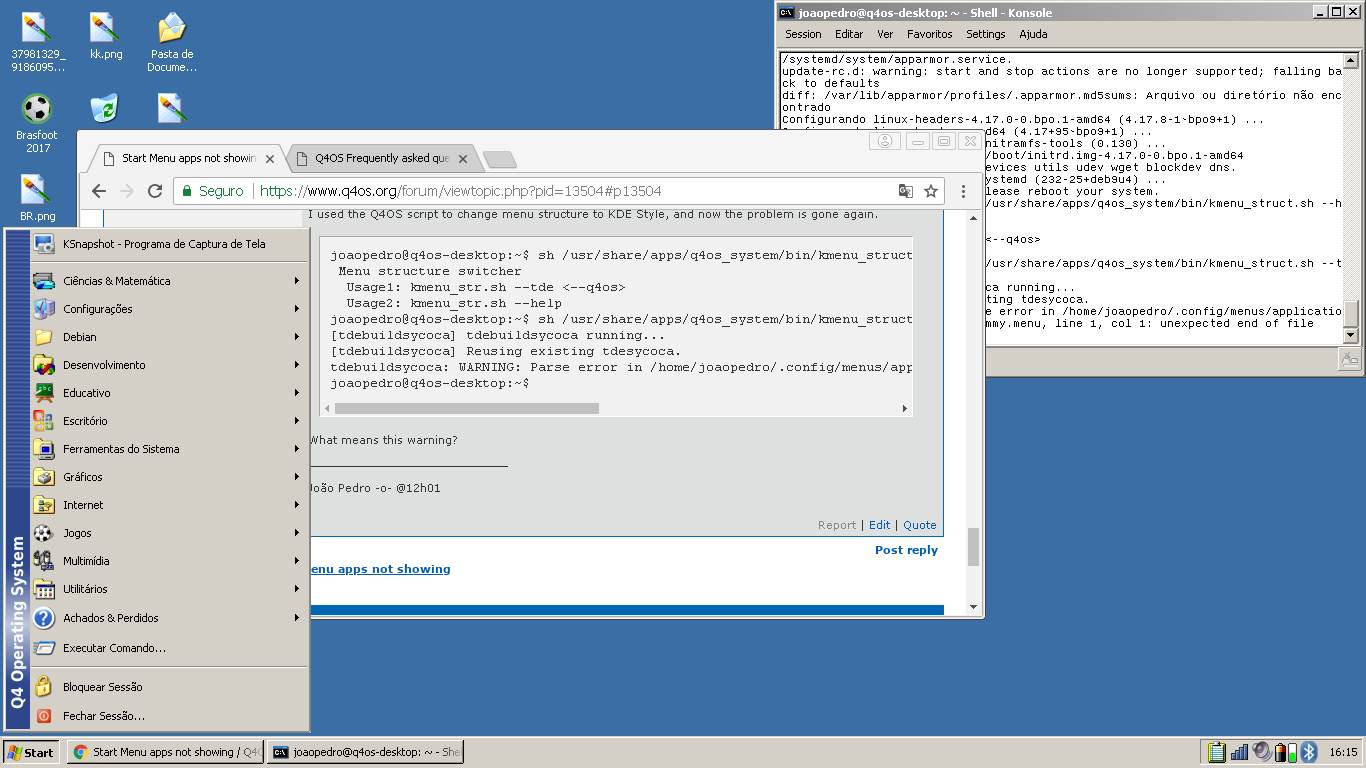Image resolution: width=1366 pixels, height=768 pixels.
Task: Click the Chrome page vertical scrollbar thumb
Action: click(974, 547)
